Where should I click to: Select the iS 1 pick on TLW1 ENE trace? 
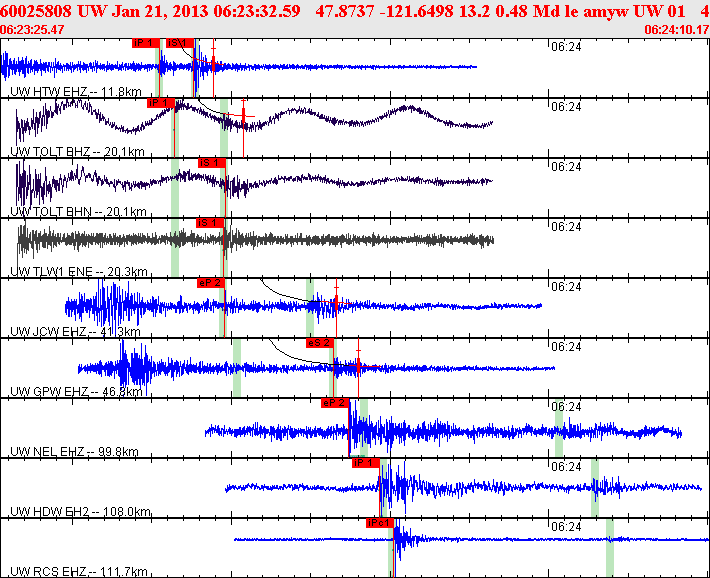tap(210, 223)
